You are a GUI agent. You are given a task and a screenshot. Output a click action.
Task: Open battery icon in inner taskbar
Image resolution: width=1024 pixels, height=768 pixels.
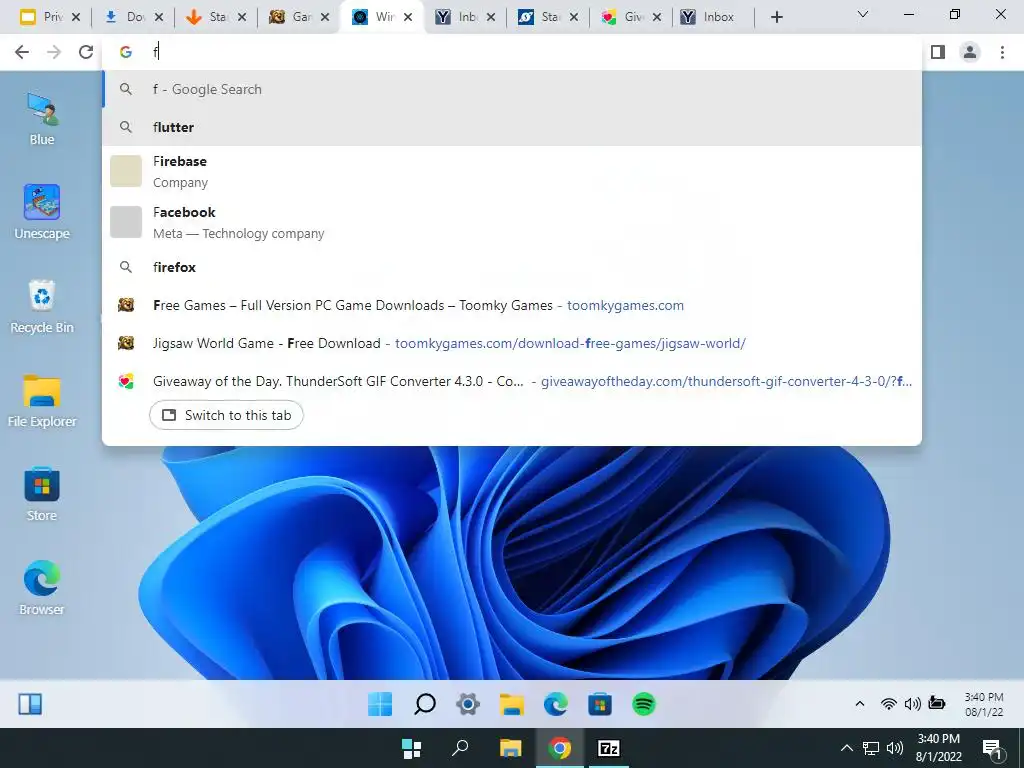click(936, 703)
